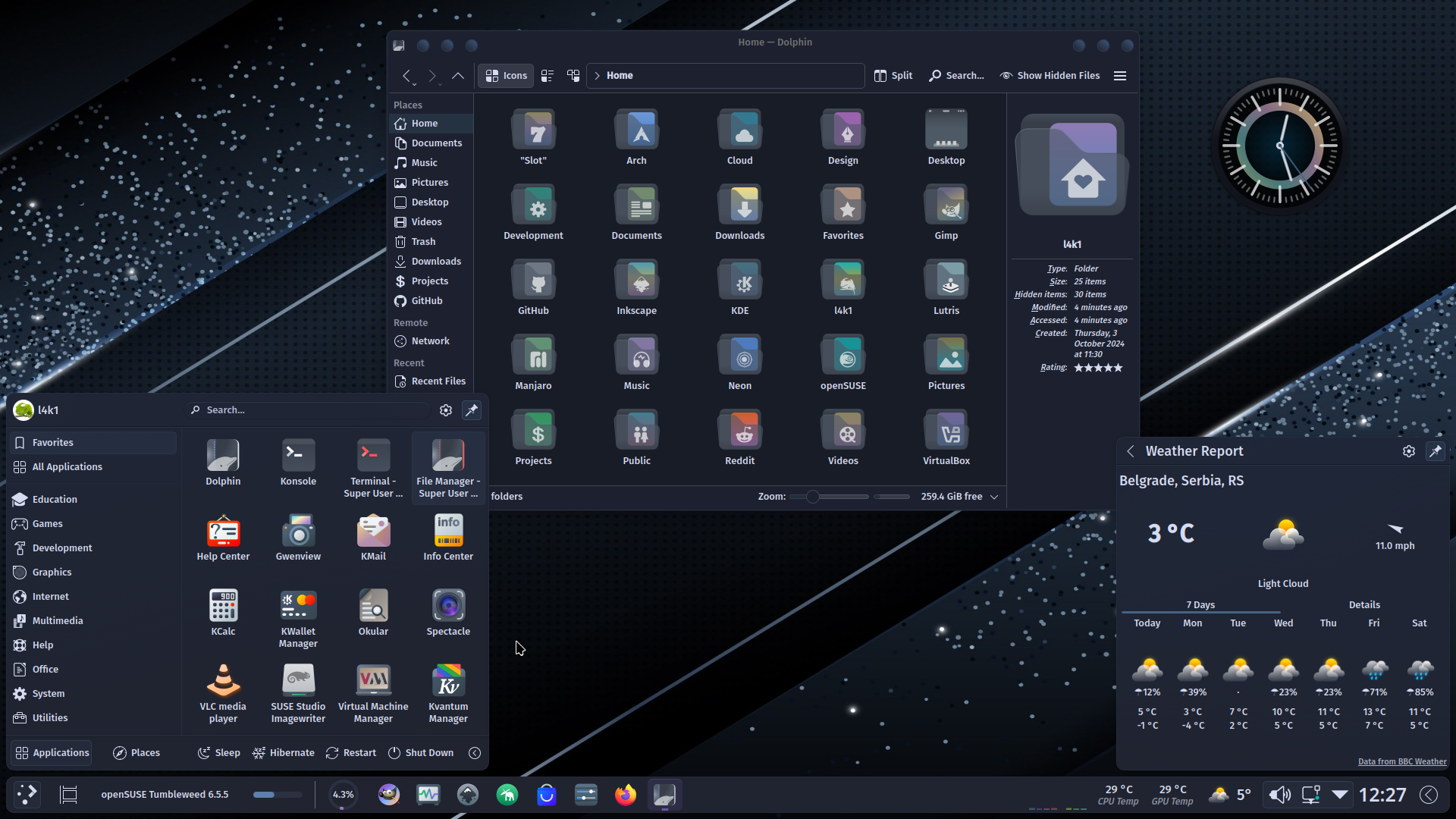This screenshot has width=1456, height=819.
Task: Open Data from BBC Weather link
Action: point(1401,761)
